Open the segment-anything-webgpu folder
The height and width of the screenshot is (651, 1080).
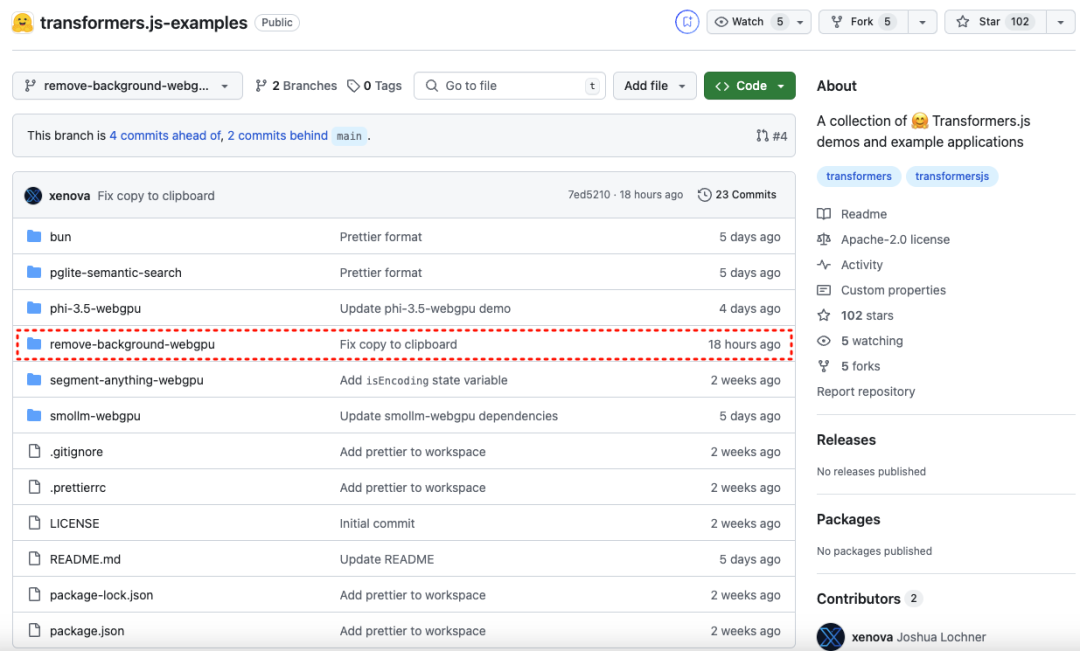127,380
